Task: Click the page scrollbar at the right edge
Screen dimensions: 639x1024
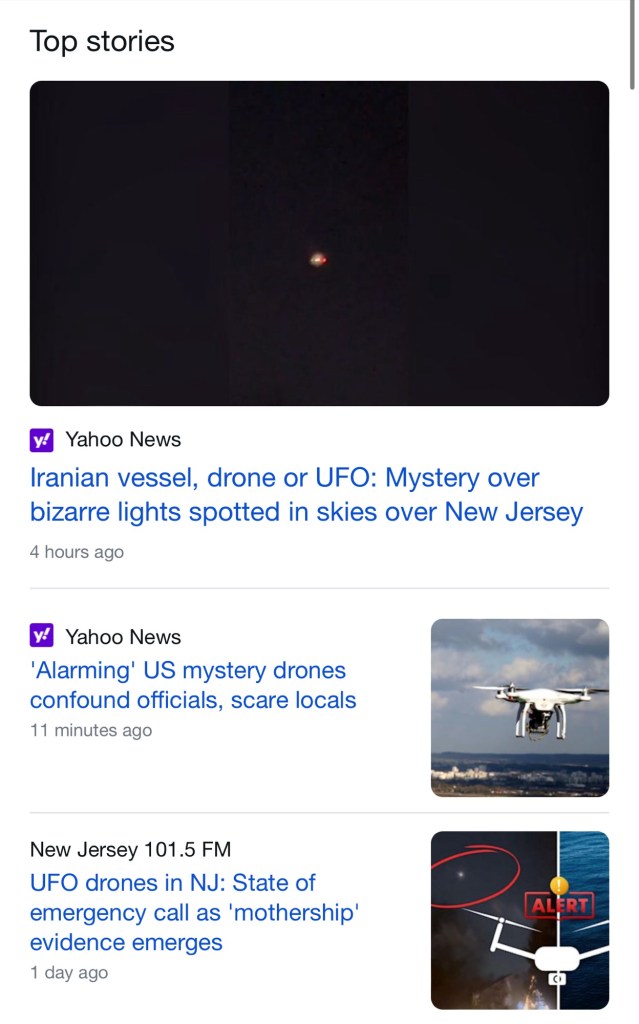Action: pos(632,45)
